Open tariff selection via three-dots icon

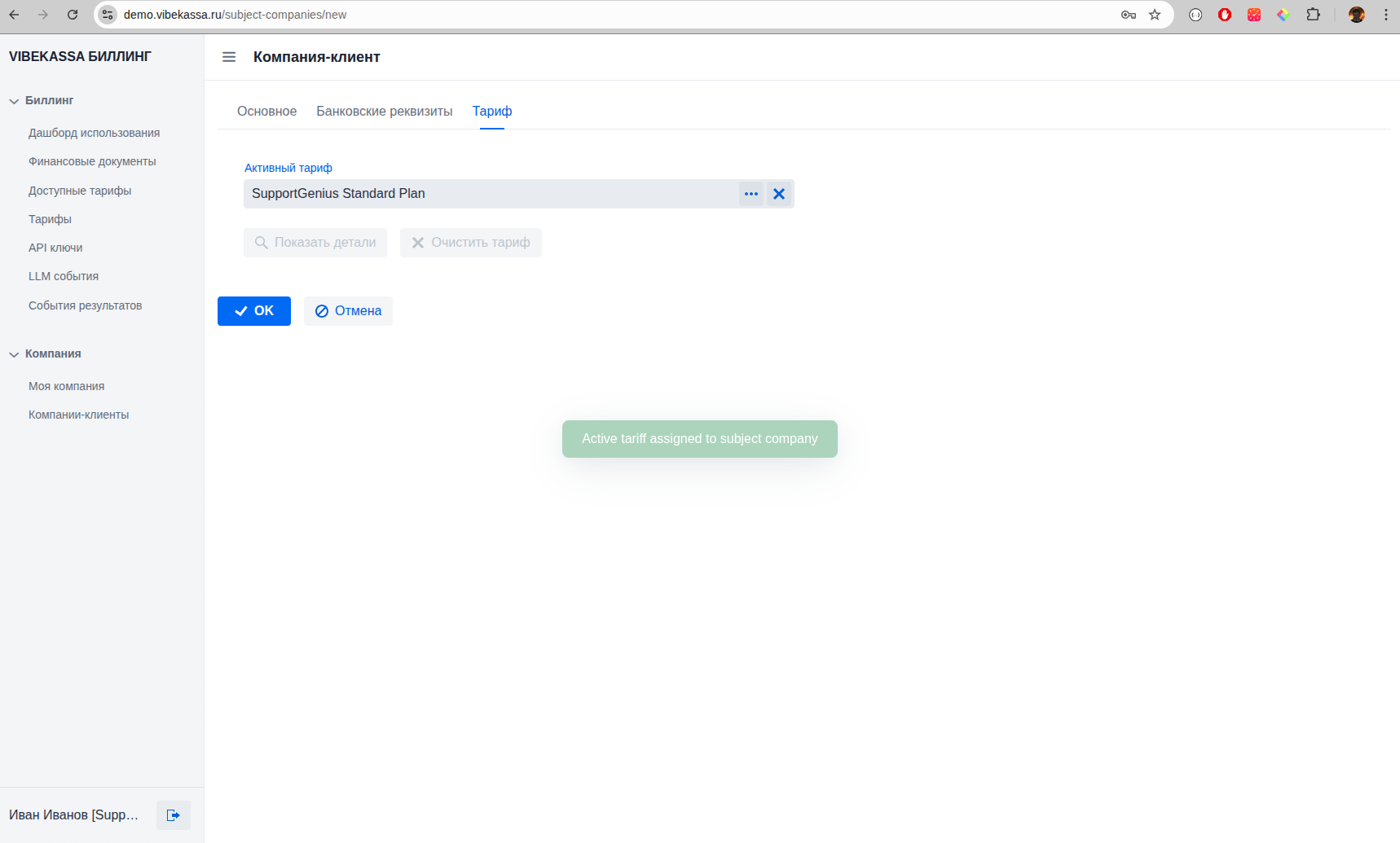click(751, 194)
